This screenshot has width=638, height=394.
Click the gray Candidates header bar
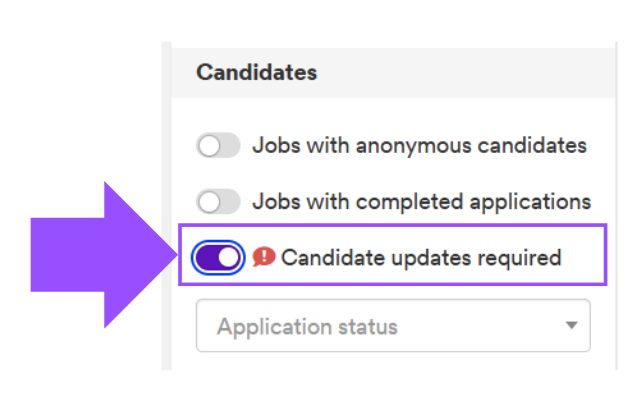coord(393,72)
